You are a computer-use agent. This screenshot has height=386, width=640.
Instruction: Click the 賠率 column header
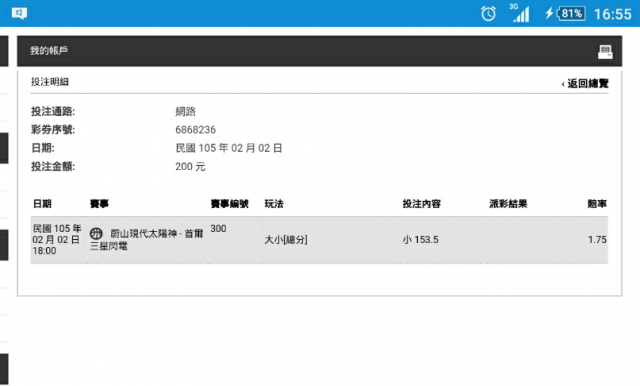click(x=597, y=204)
